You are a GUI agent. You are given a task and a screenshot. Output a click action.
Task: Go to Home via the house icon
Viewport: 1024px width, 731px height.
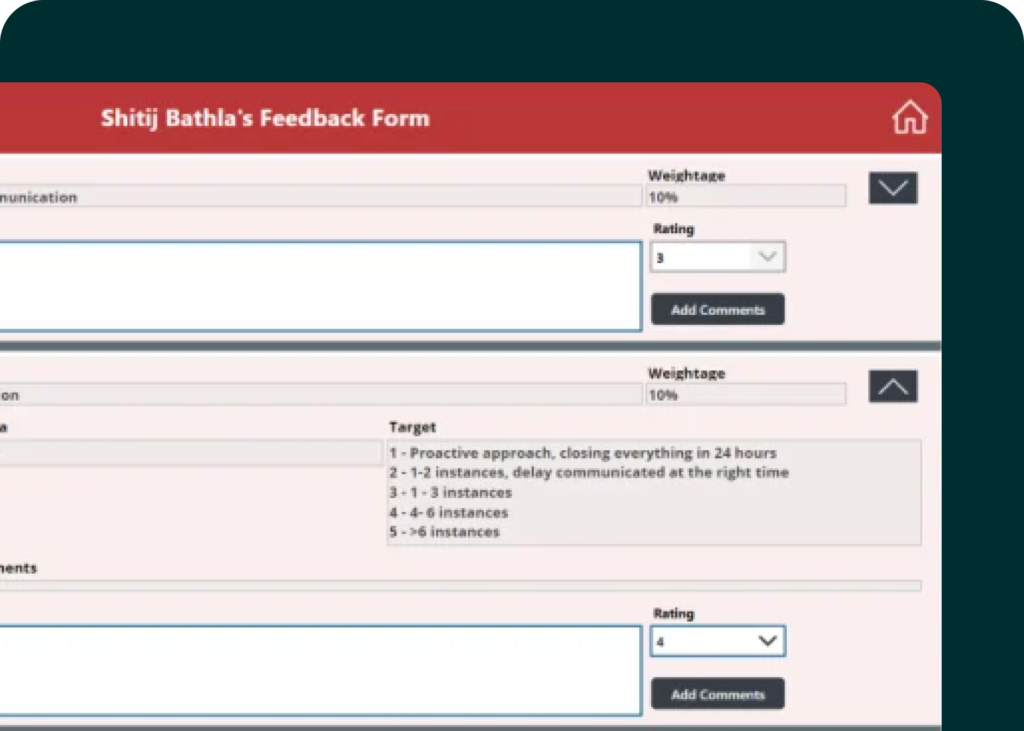click(909, 118)
